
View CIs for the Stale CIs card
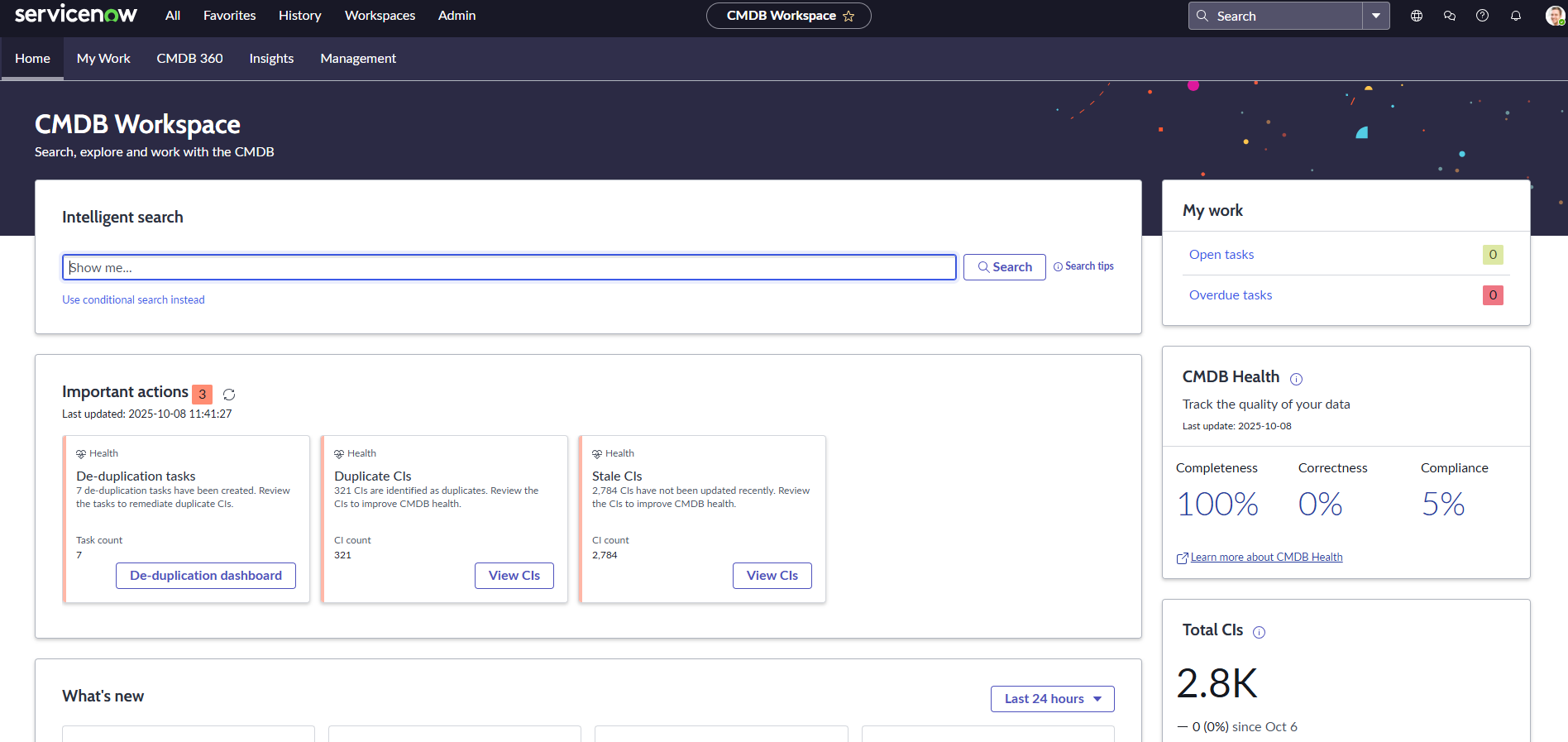coord(772,576)
